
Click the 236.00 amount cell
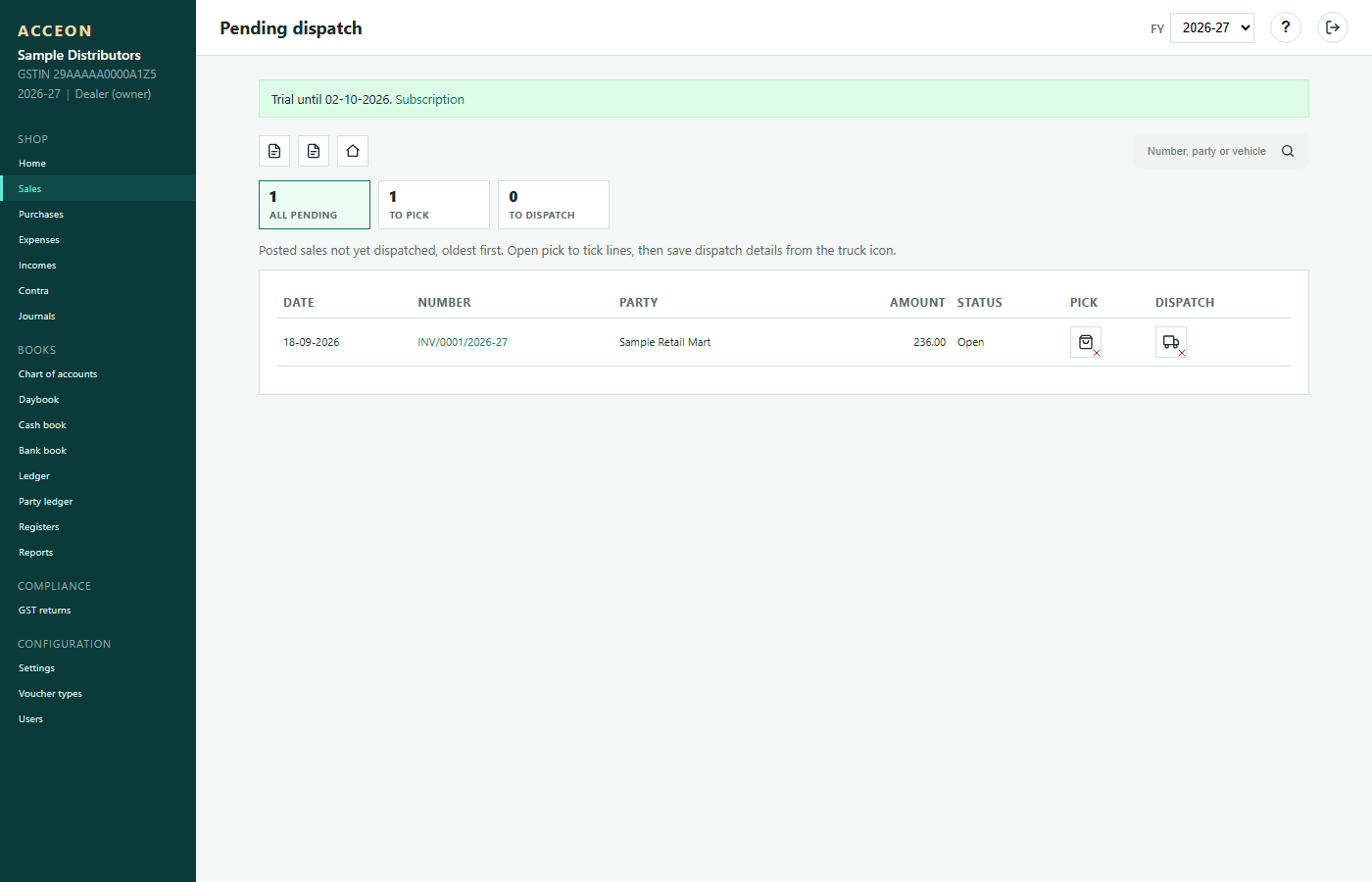(929, 342)
